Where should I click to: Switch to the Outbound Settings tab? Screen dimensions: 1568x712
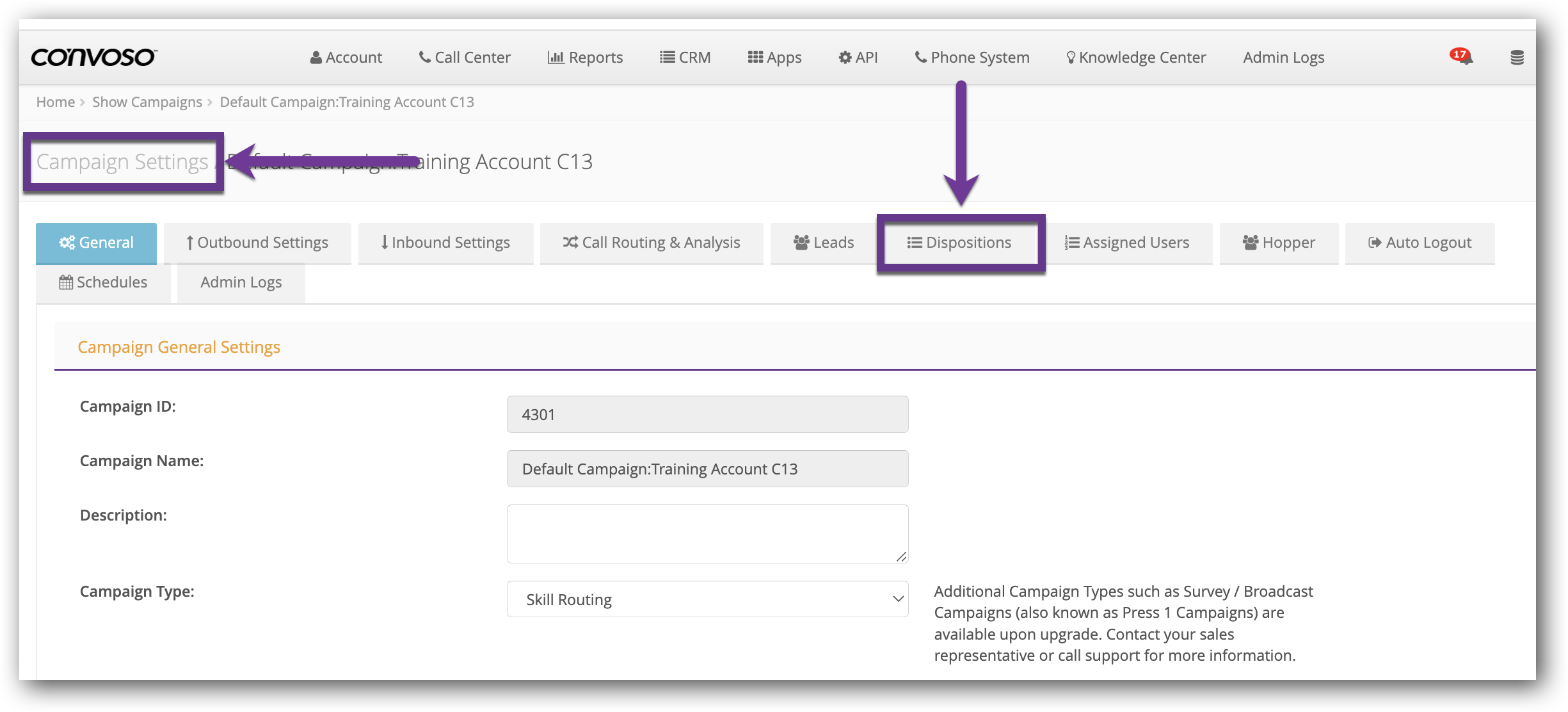pos(257,243)
